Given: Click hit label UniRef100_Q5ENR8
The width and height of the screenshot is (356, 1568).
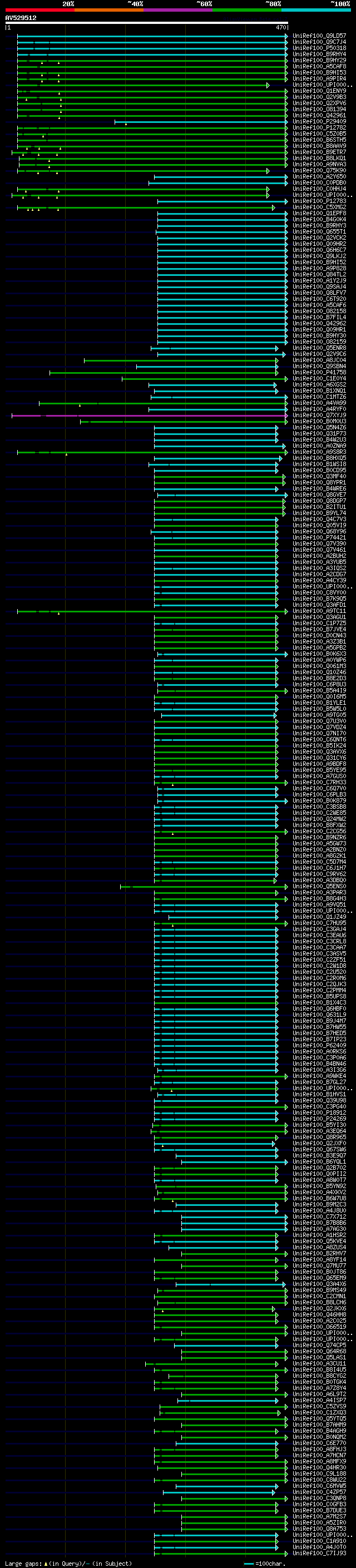Looking at the screenshot, I should 319,348.
